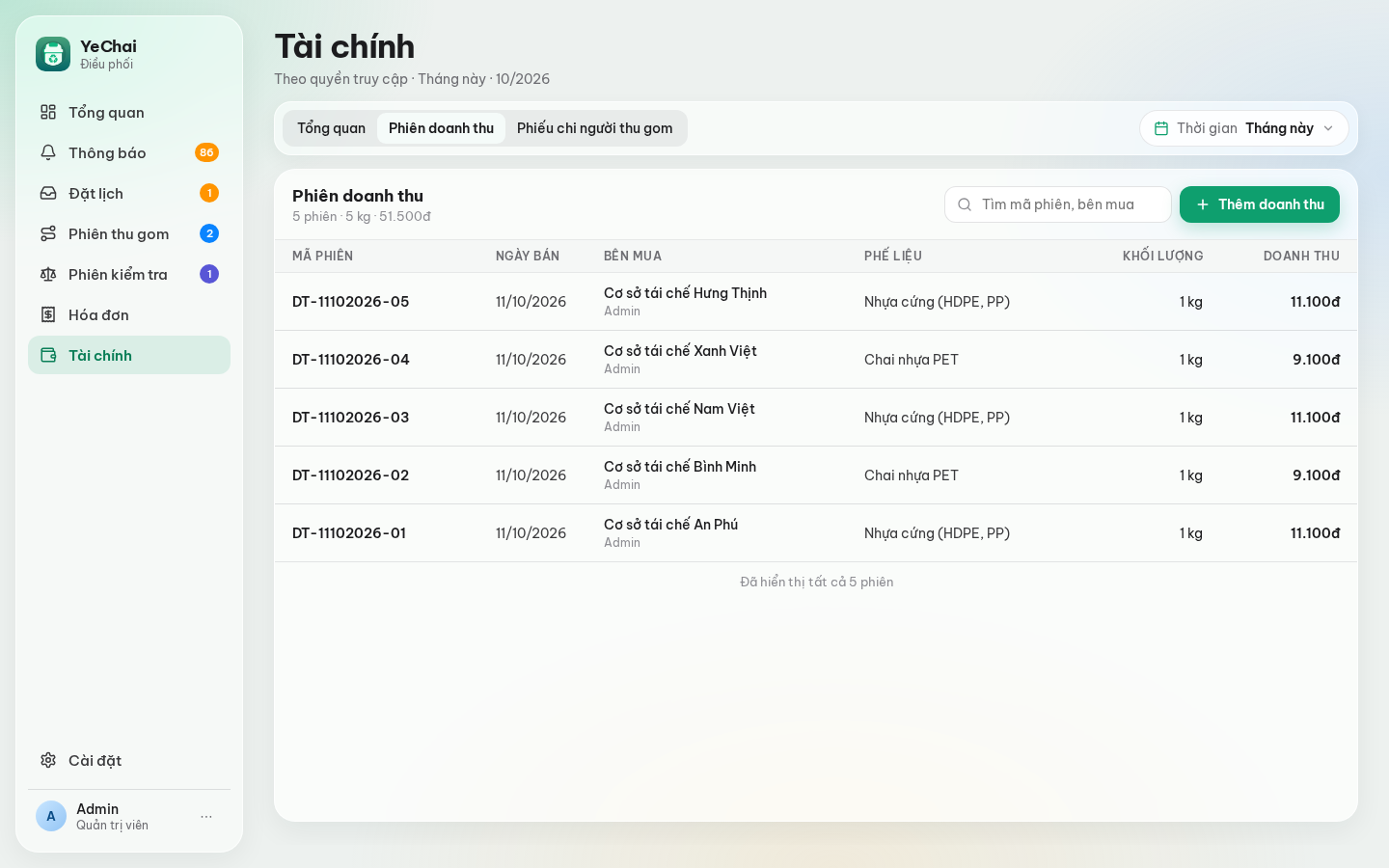1389x868 pixels.
Task: Click buyer Cơ sở tái chế An Phú
Action: pyautogui.click(x=670, y=525)
